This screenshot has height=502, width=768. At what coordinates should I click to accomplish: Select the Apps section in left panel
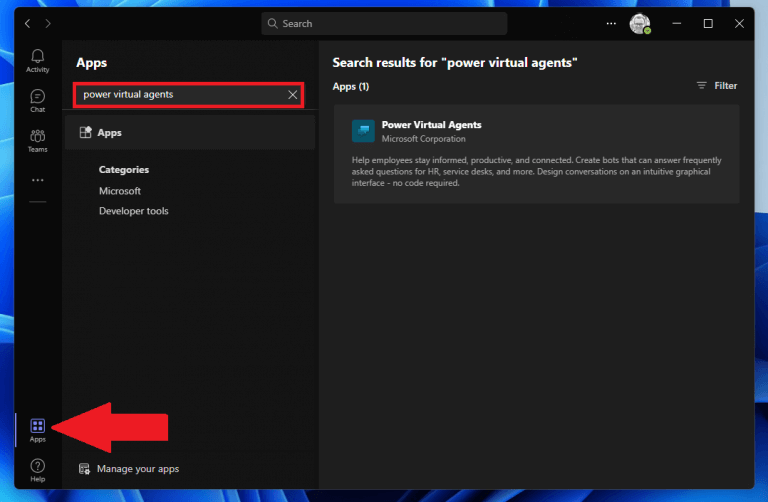pyautogui.click(x=190, y=132)
